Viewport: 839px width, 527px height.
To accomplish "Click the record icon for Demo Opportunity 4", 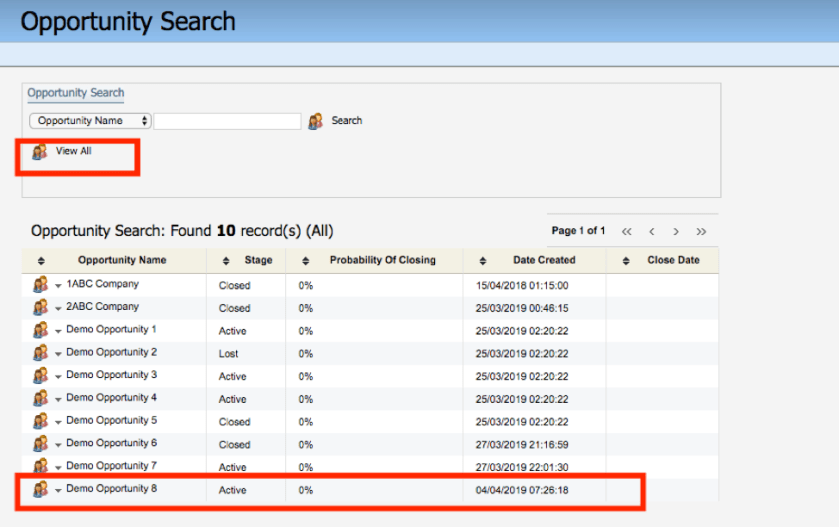I will (40, 398).
